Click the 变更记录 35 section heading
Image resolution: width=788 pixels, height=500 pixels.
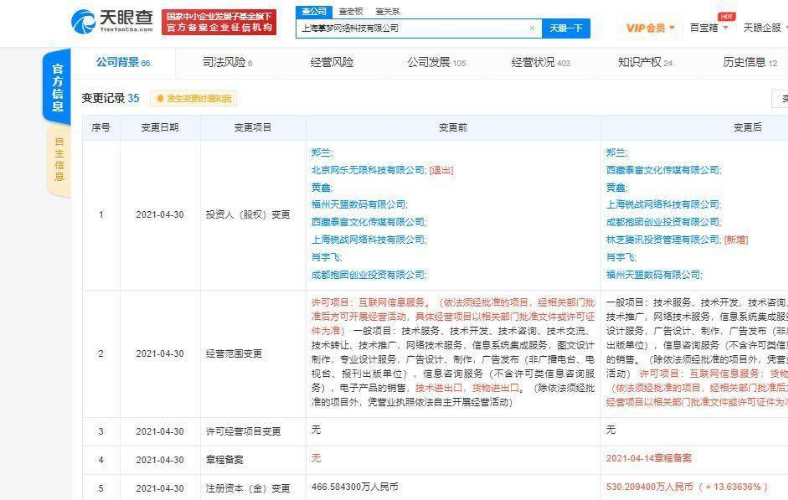point(111,98)
